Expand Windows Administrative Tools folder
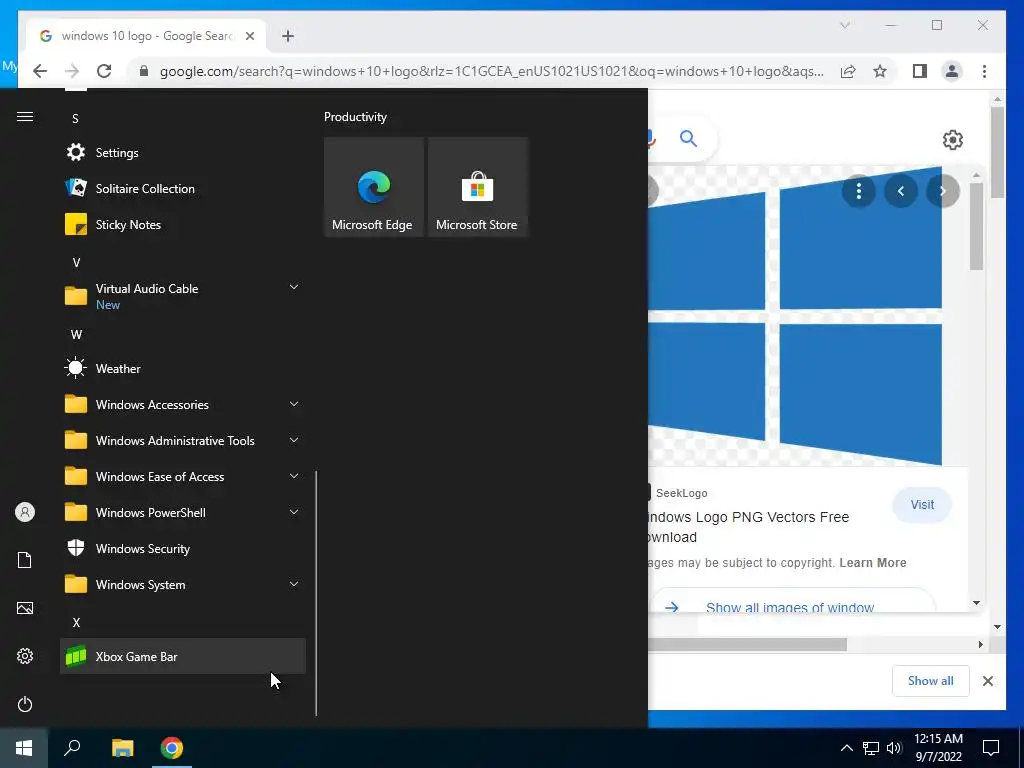This screenshot has height=768, width=1024. 183,440
